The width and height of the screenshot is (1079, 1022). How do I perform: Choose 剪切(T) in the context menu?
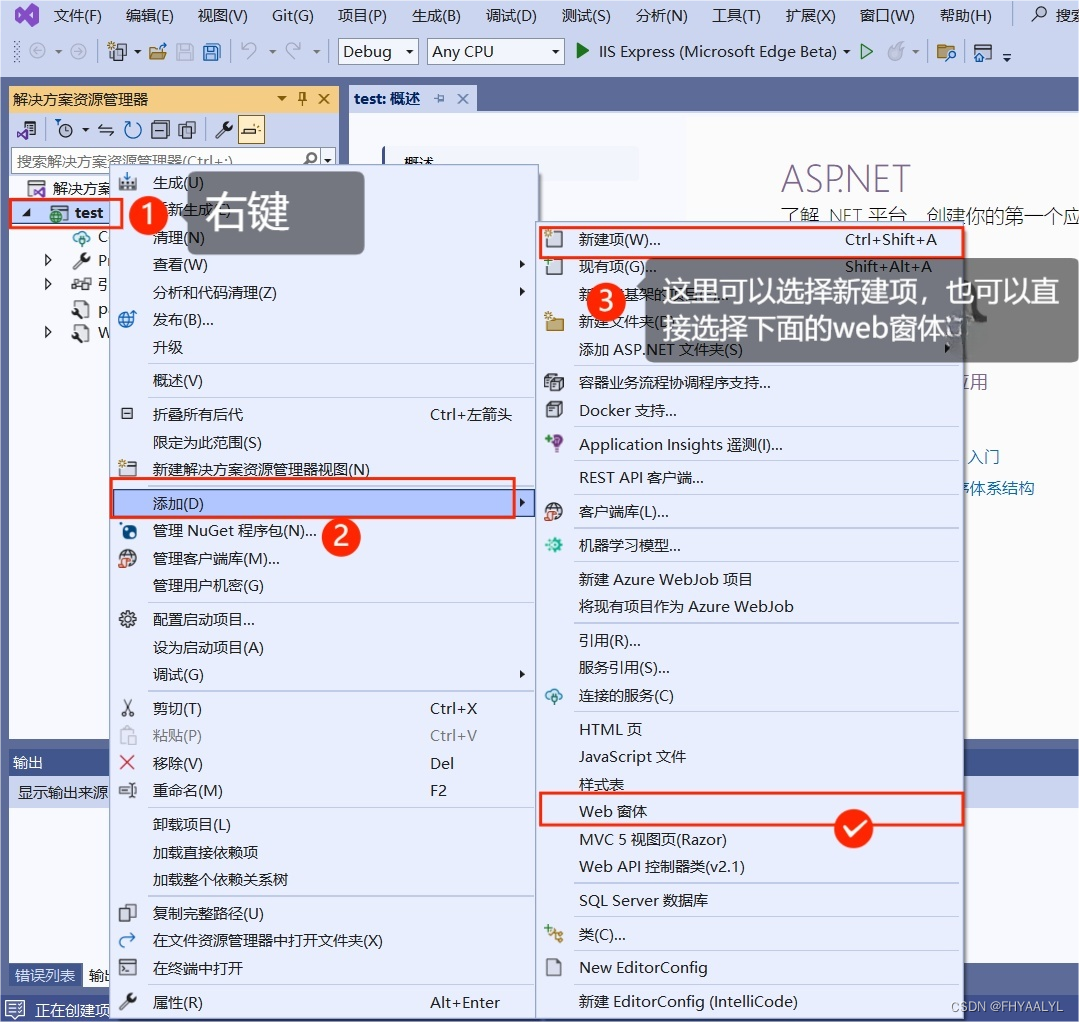pos(322,708)
